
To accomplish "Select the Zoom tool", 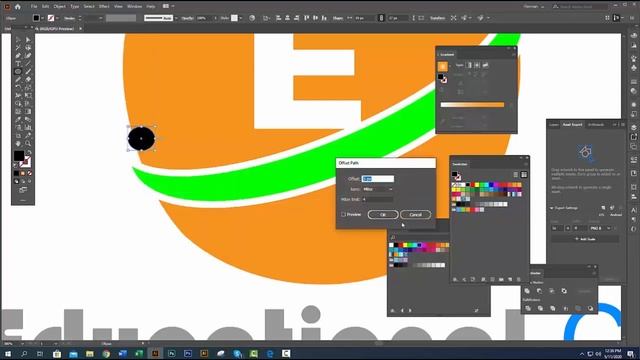I will (x=28, y=144).
